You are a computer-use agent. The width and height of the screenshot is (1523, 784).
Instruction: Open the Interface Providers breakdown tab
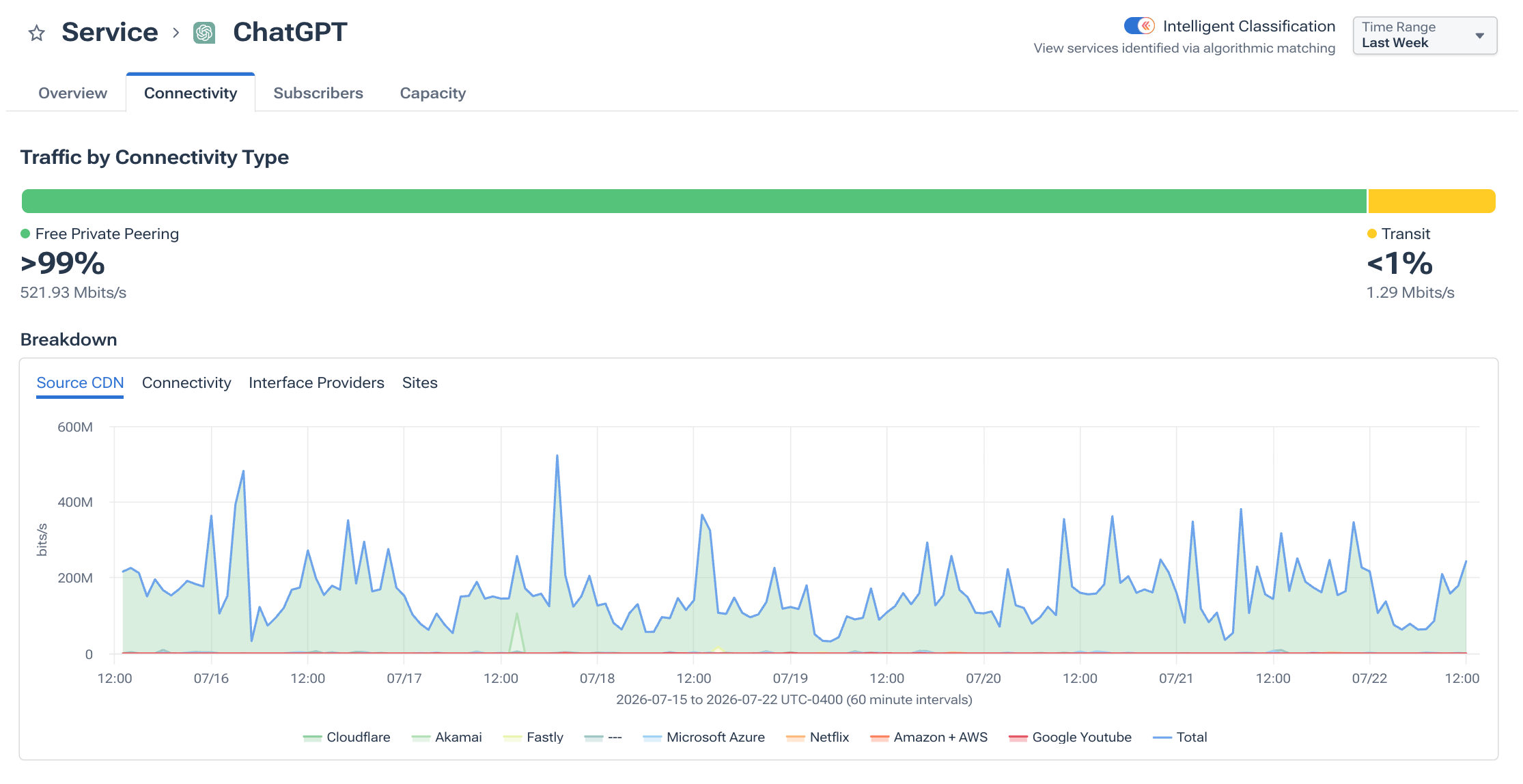[316, 382]
